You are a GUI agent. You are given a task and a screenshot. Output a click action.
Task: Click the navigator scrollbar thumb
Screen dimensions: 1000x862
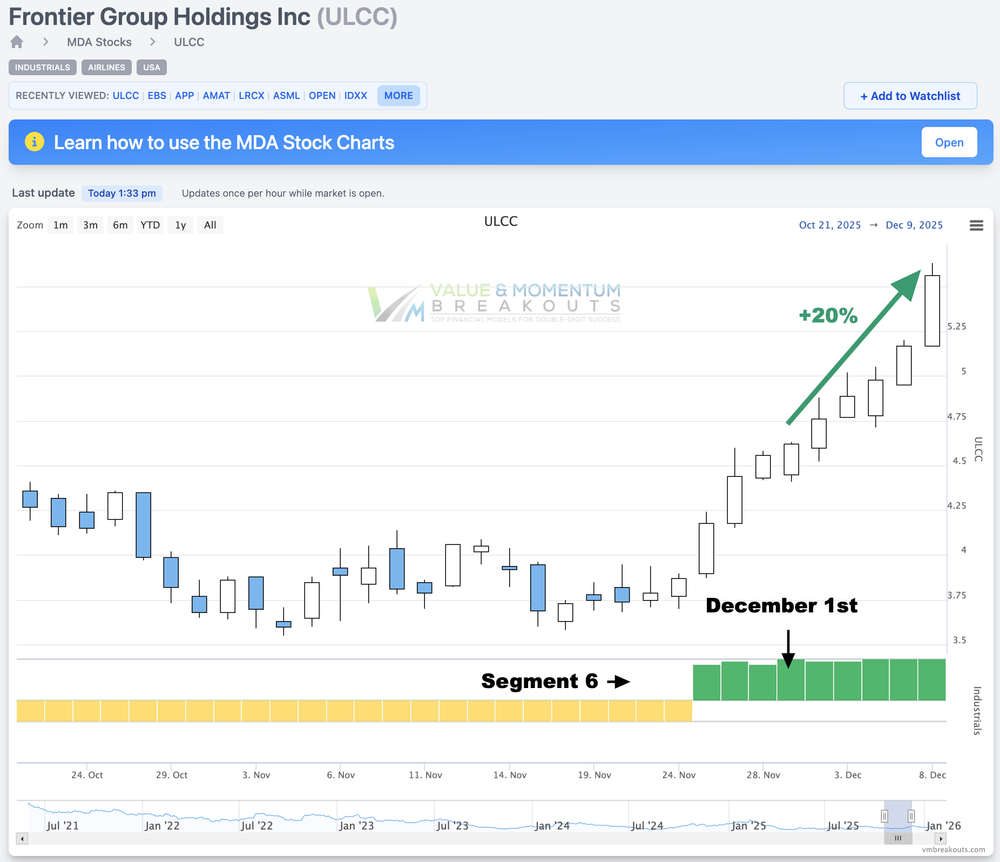pos(898,838)
